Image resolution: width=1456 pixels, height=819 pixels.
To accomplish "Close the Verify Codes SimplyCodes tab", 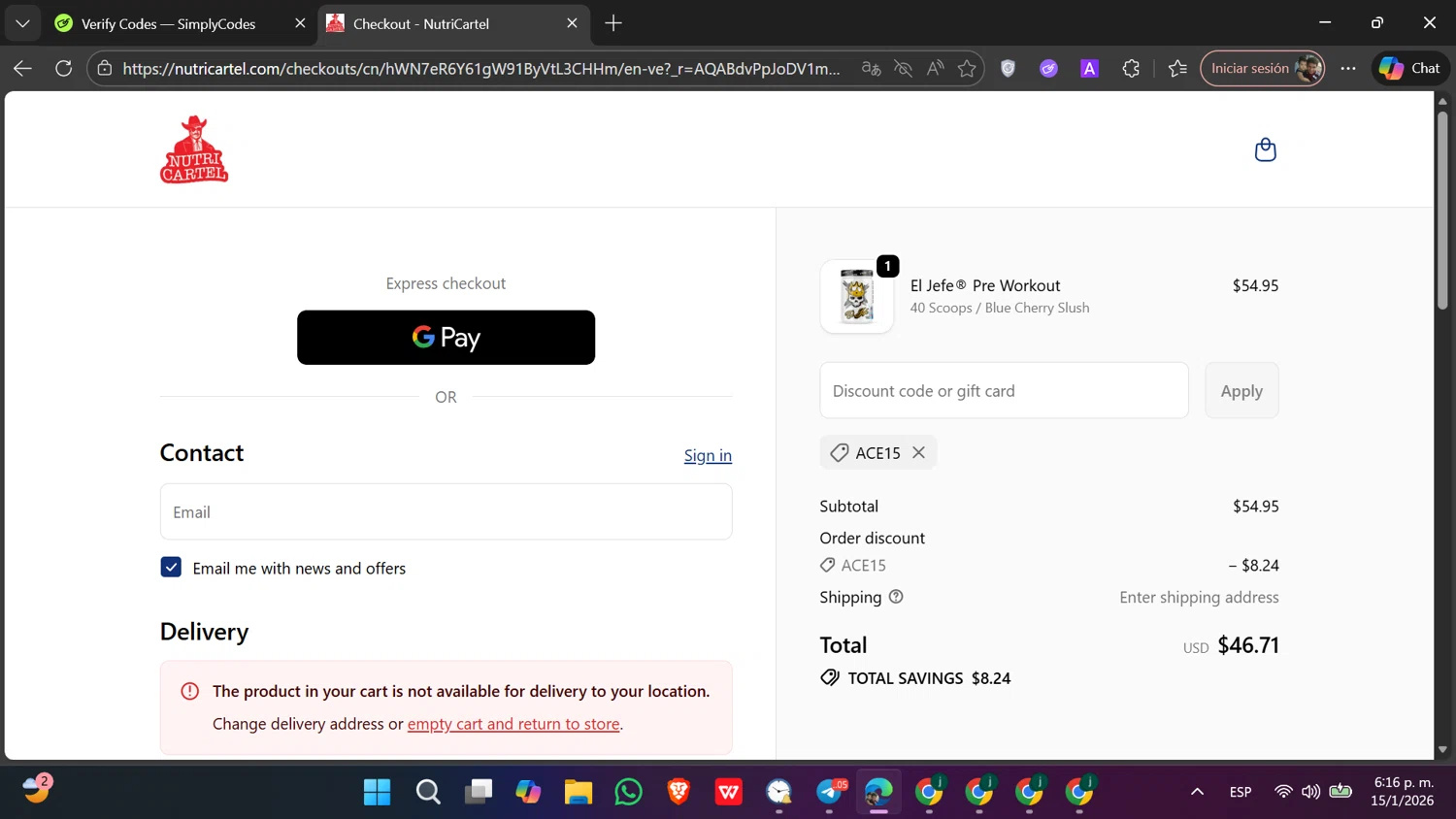I will pos(300,23).
